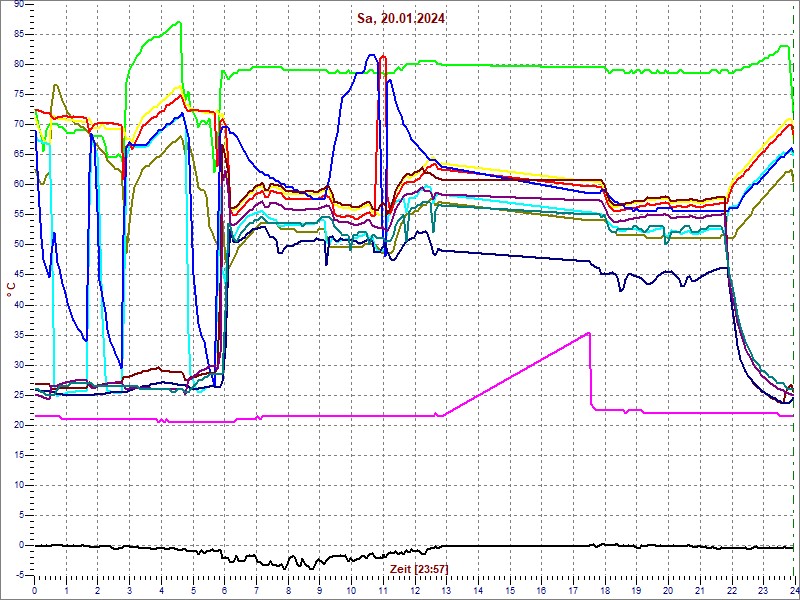Click x-axis hour label '22'

[732, 590]
